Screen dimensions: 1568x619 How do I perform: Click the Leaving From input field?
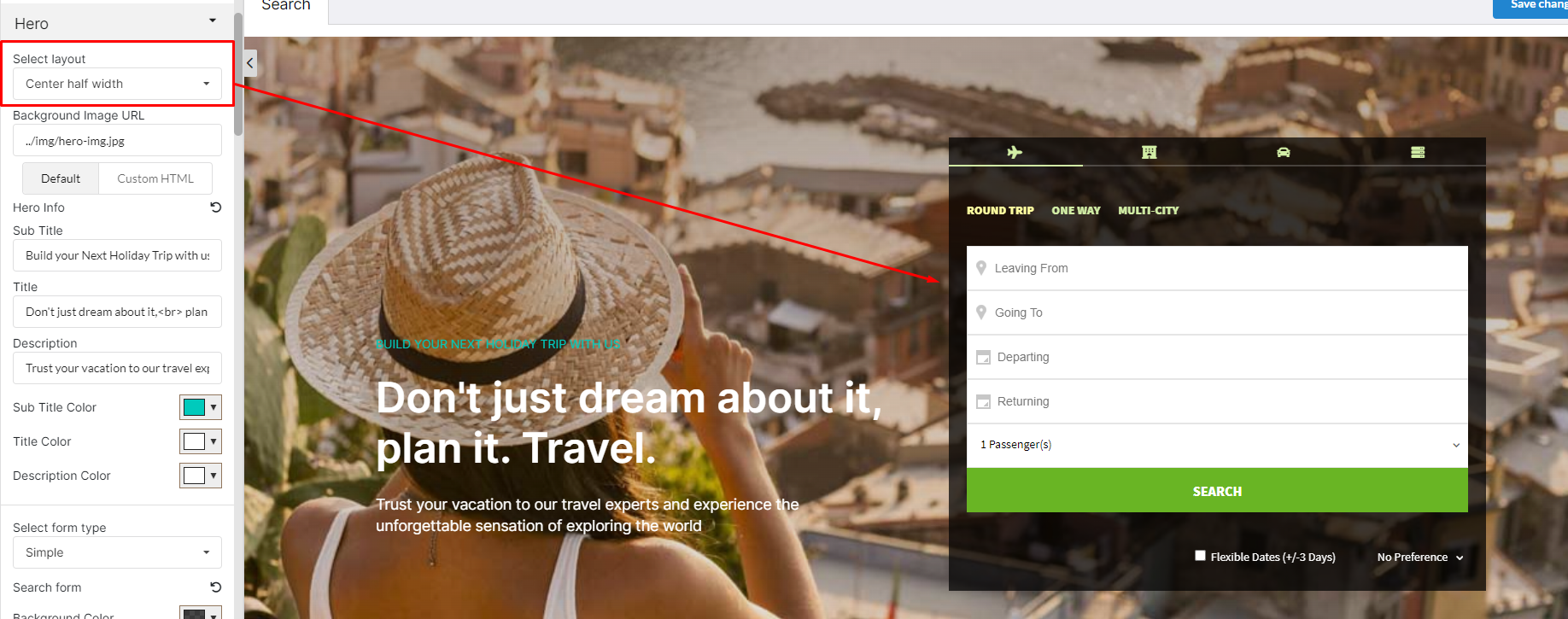pyautogui.click(x=1217, y=268)
